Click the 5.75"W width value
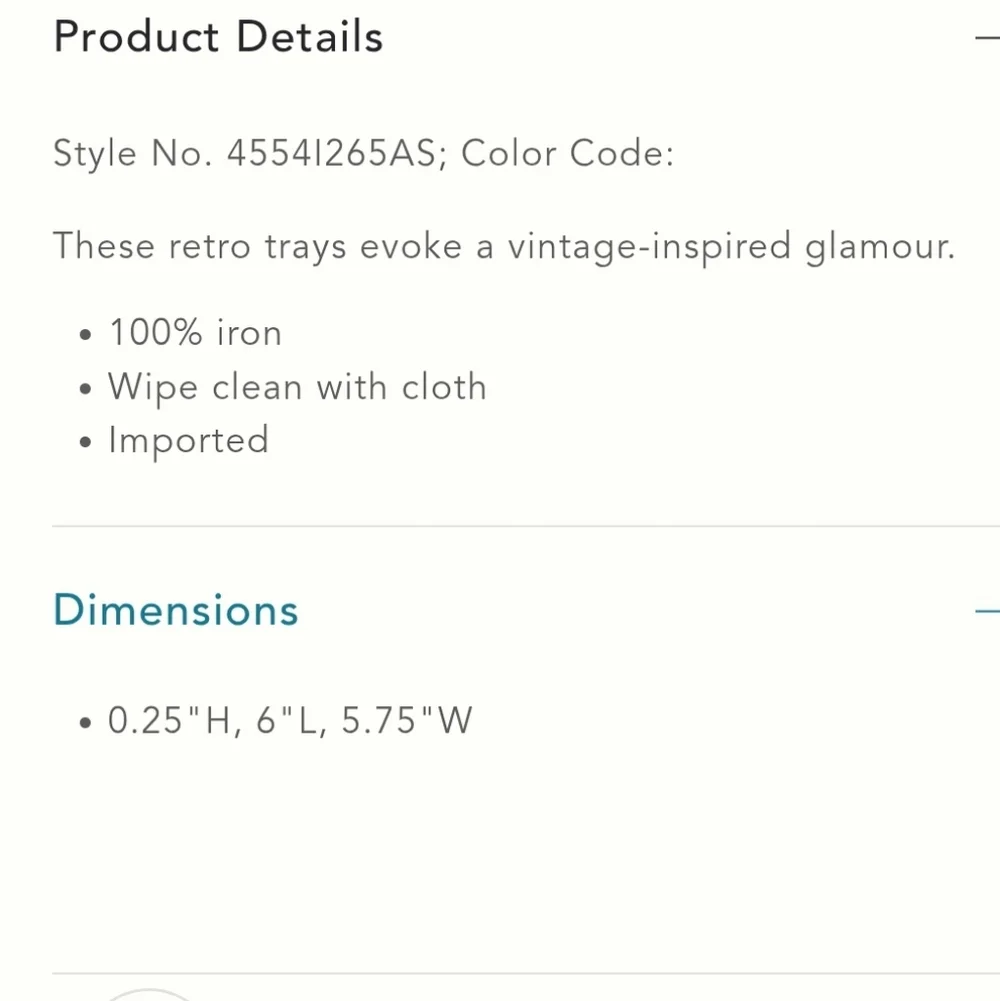This screenshot has width=1000, height=1001. 407,721
